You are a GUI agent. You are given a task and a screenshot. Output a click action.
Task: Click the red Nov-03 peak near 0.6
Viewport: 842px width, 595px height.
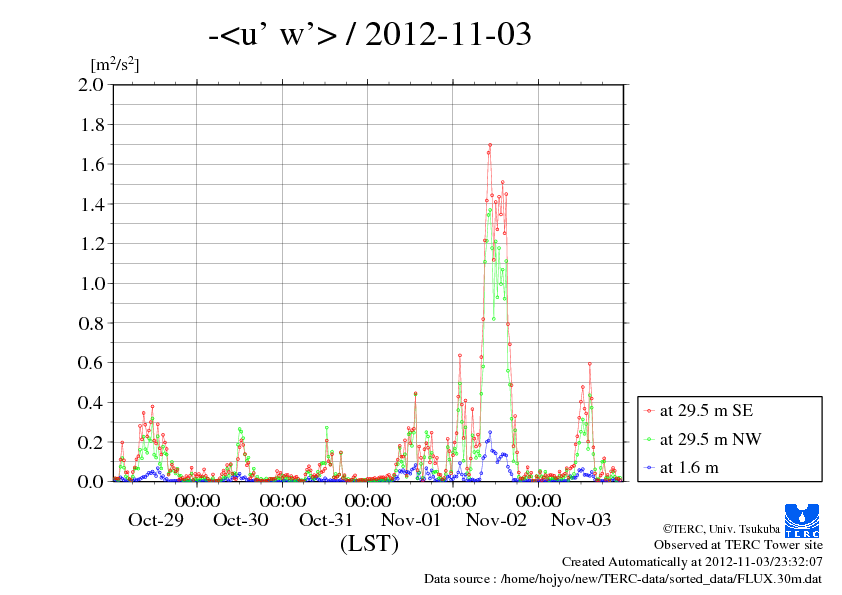(x=590, y=364)
